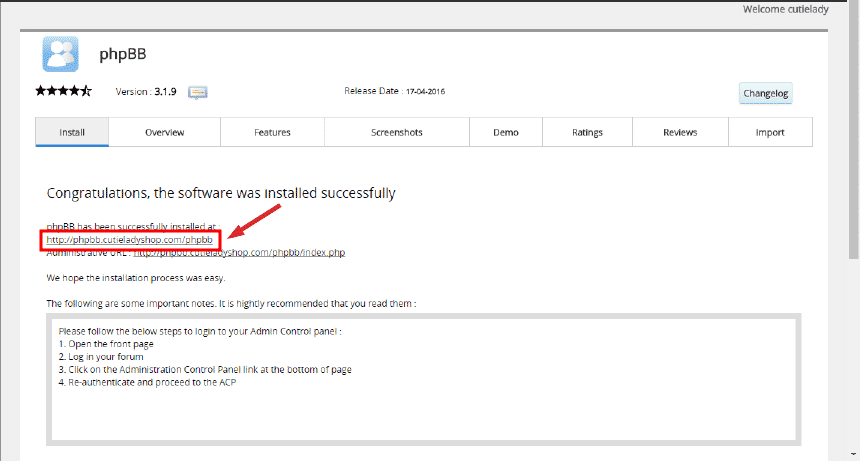Open the Changelog button
Viewport: 862px width, 462px height.
pos(765,93)
